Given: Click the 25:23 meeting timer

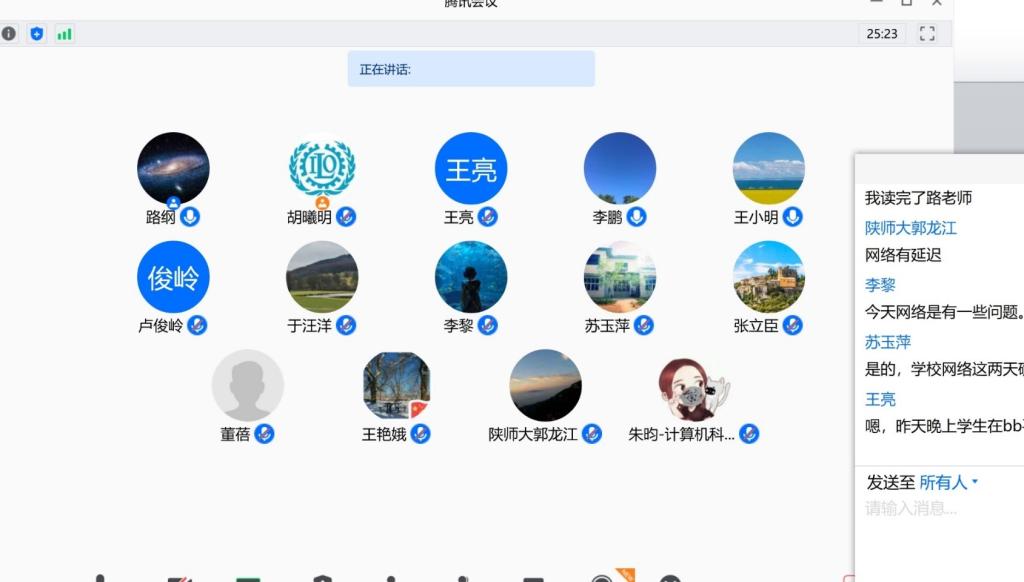Looking at the screenshot, I should click(882, 34).
